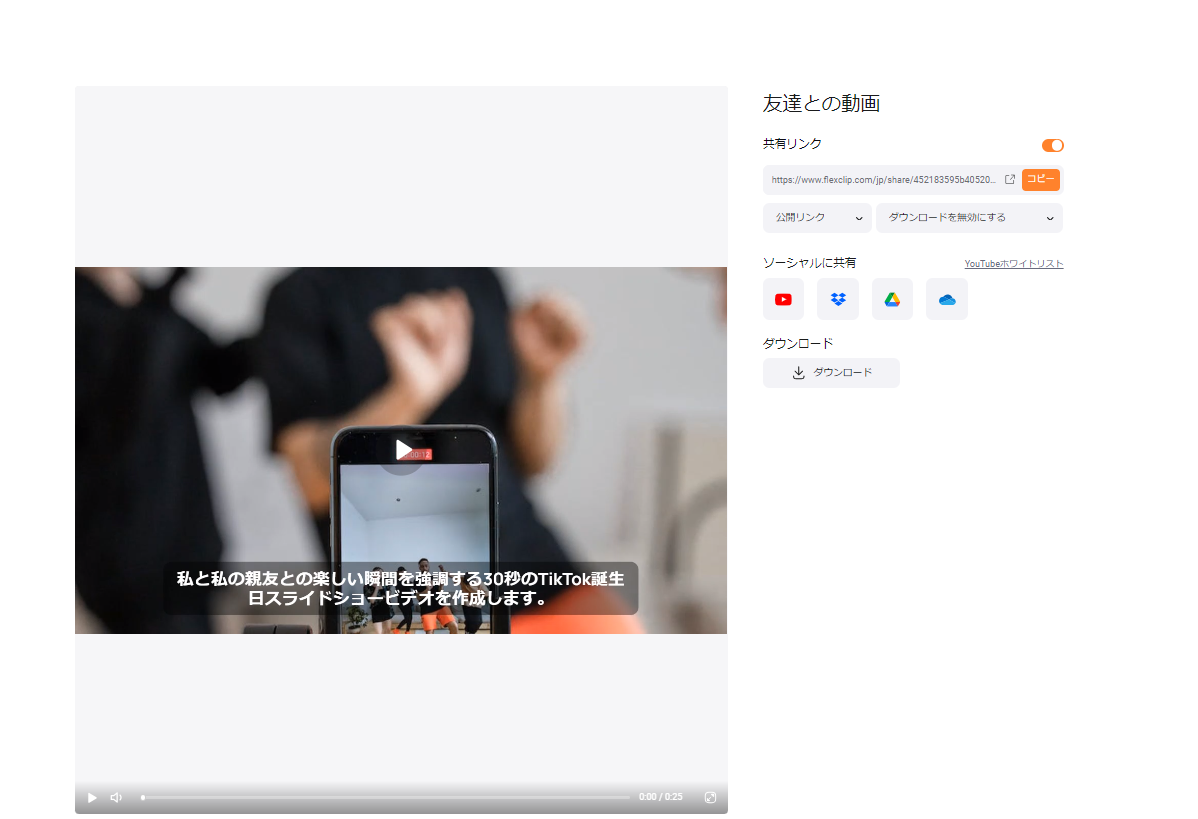Click the 友達との動画 video title

[821, 103]
